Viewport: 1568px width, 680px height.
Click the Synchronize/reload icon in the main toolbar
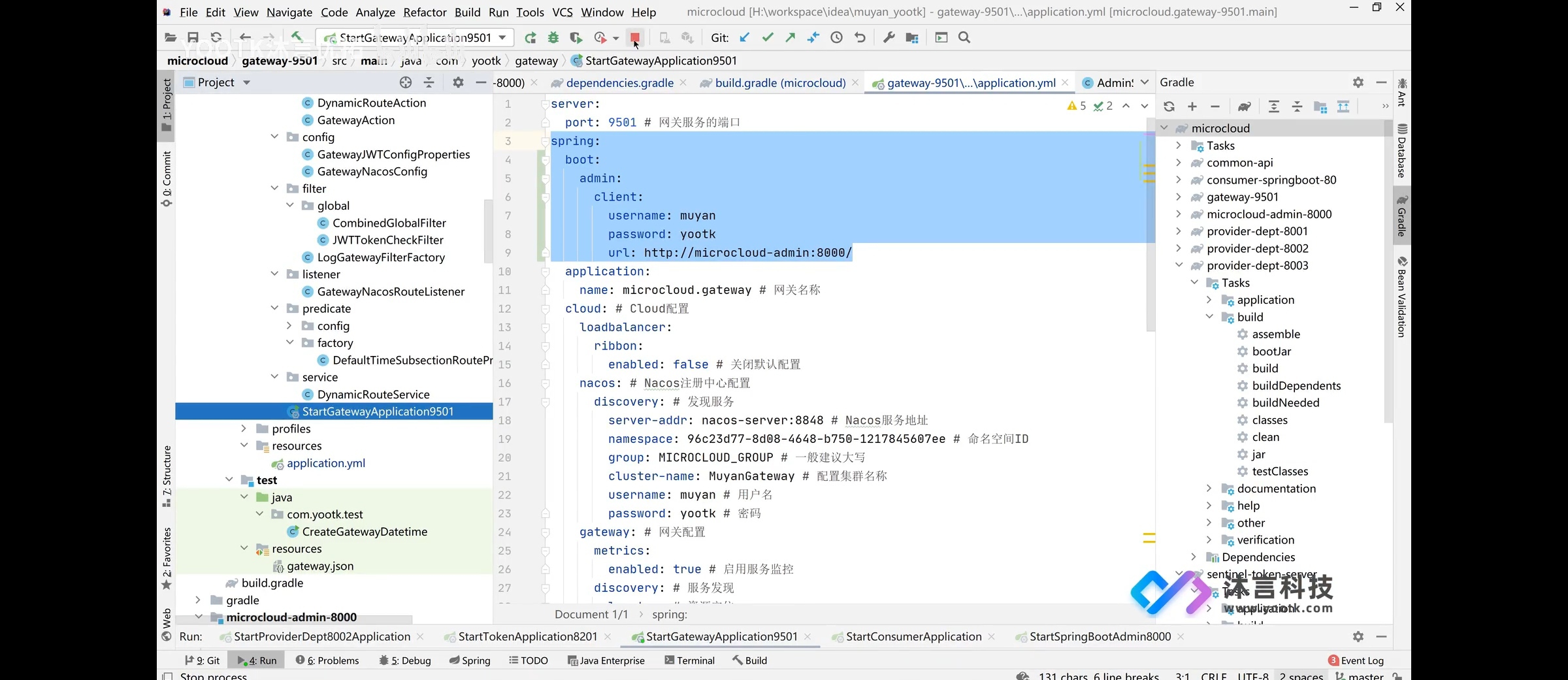tap(216, 38)
